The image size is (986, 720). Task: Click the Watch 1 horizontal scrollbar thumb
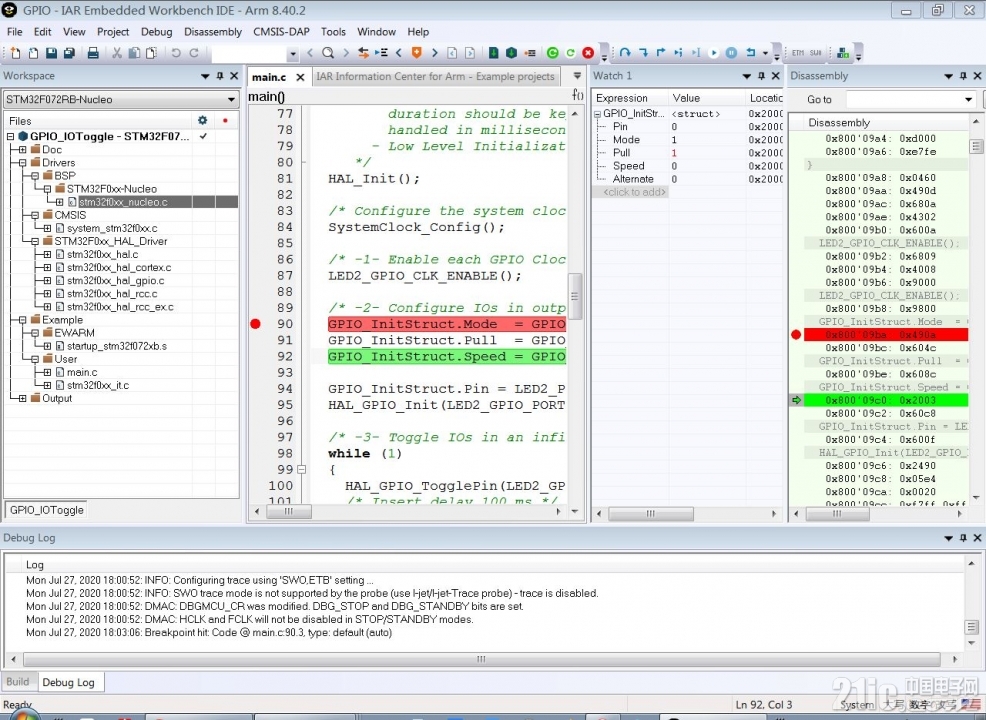651,514
